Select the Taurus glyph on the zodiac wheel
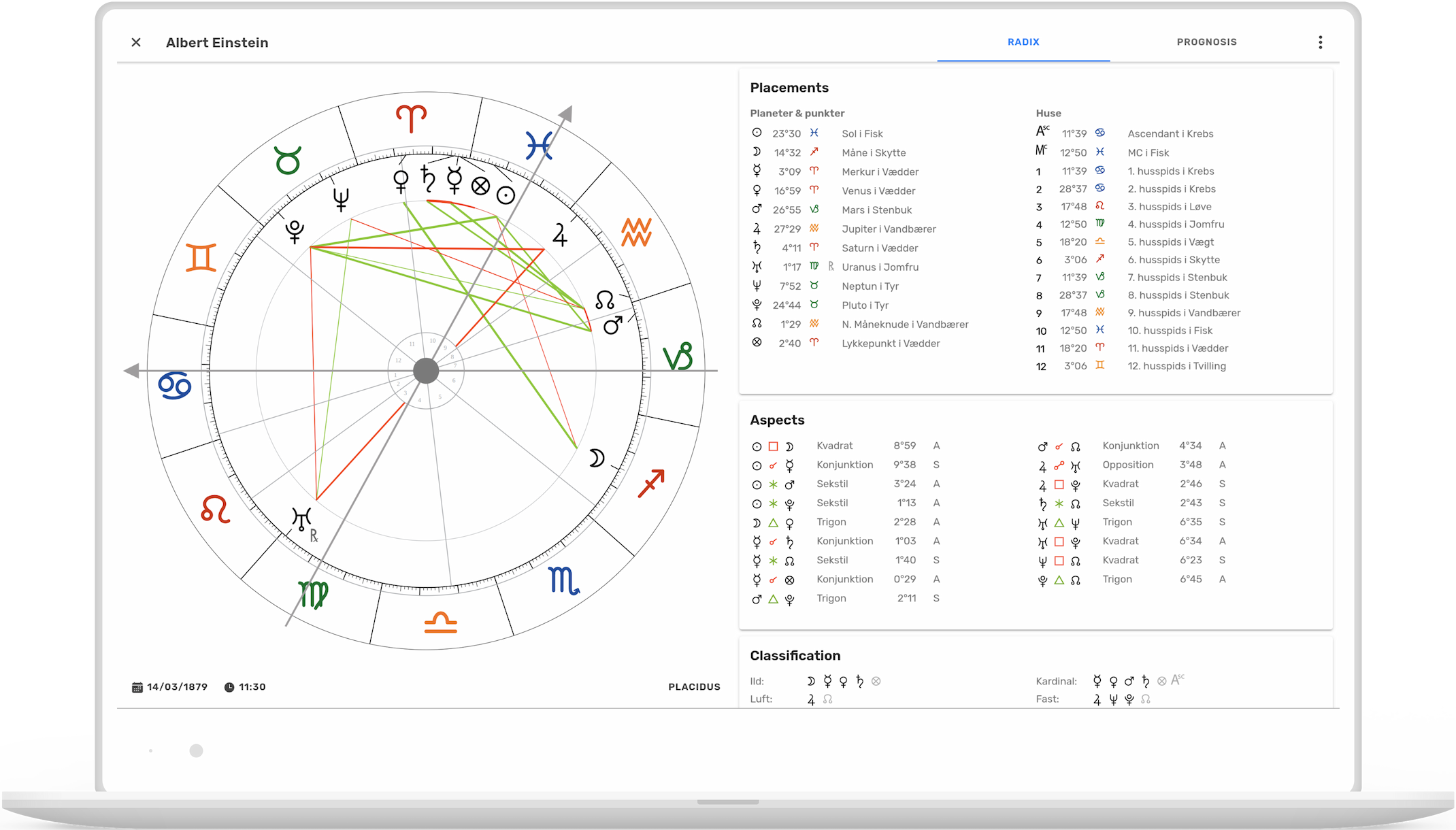This screenshot has width=1456, height=830. point(288,161)
